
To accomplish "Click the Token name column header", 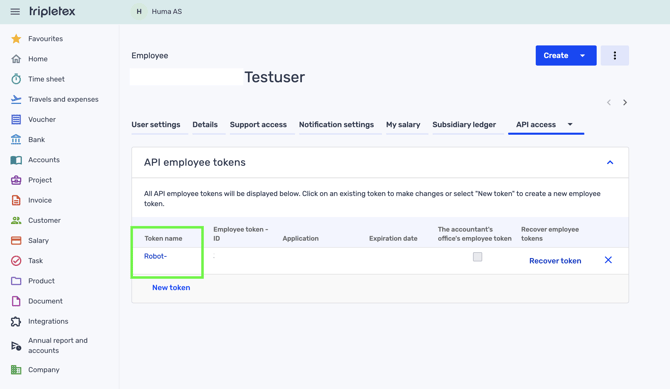I will (163, 239).
